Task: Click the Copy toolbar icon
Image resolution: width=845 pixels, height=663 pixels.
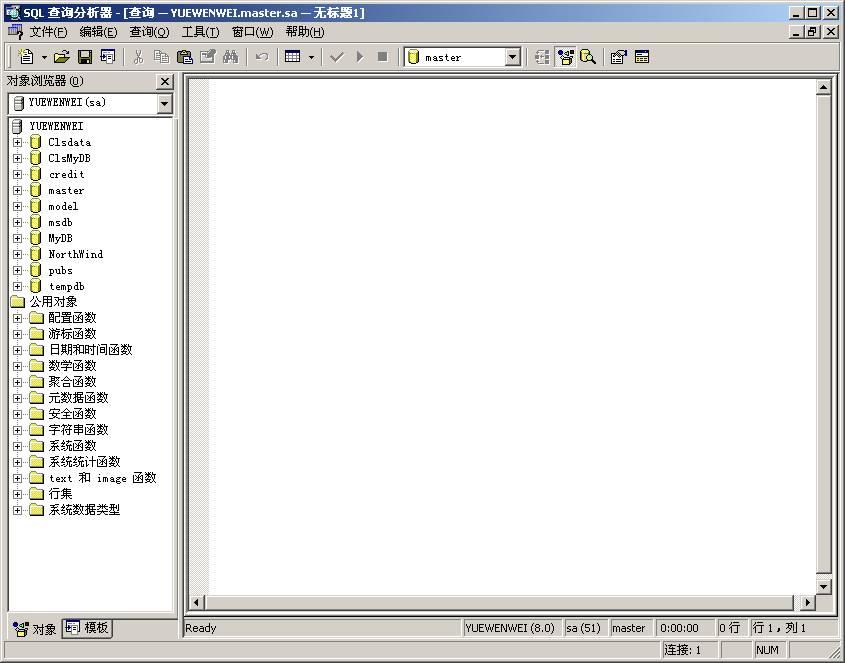Action: [x=161, y=57]
